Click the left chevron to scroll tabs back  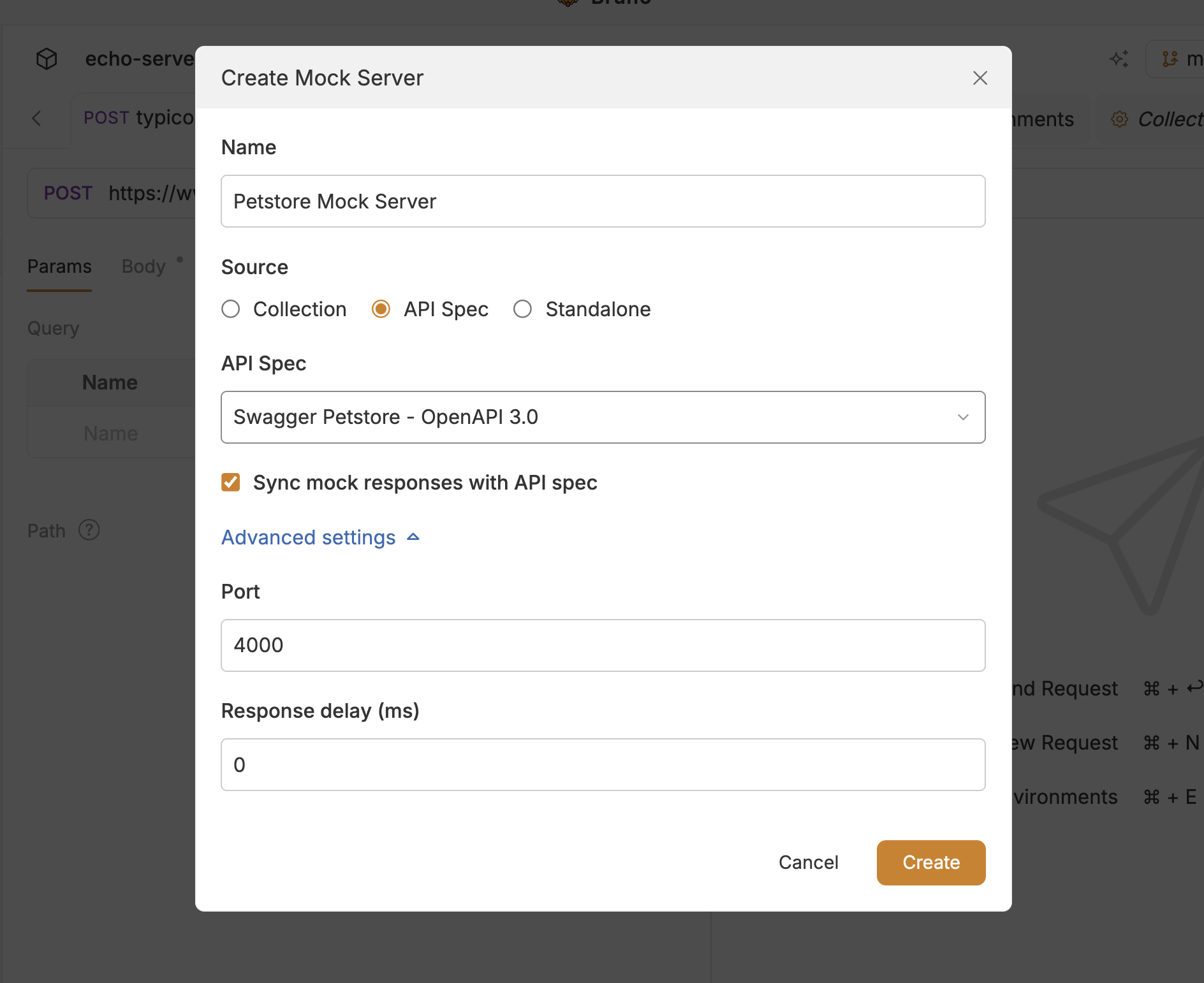(x=36, y=118)
